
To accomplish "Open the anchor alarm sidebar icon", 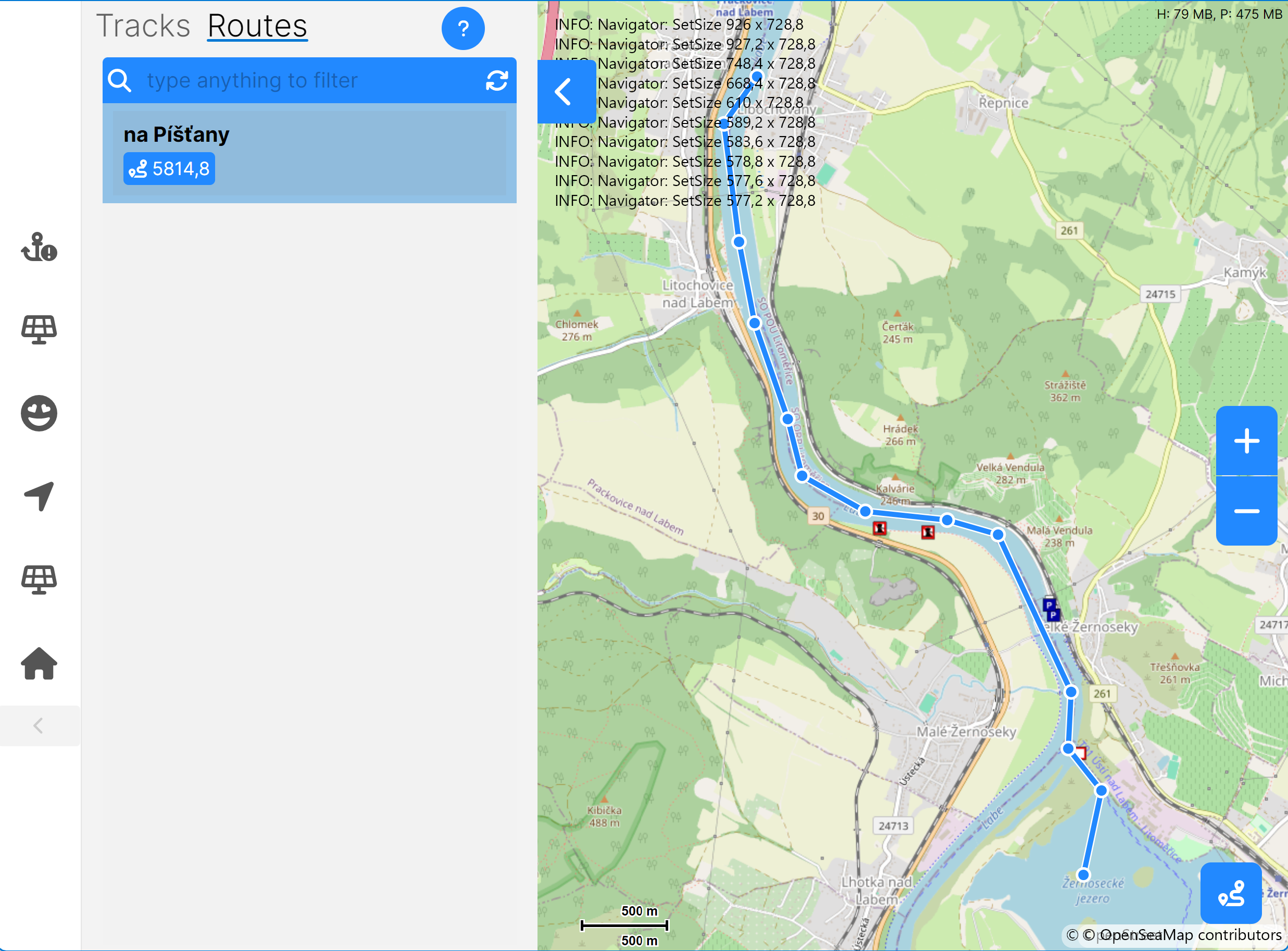I will tap(39, 248).
